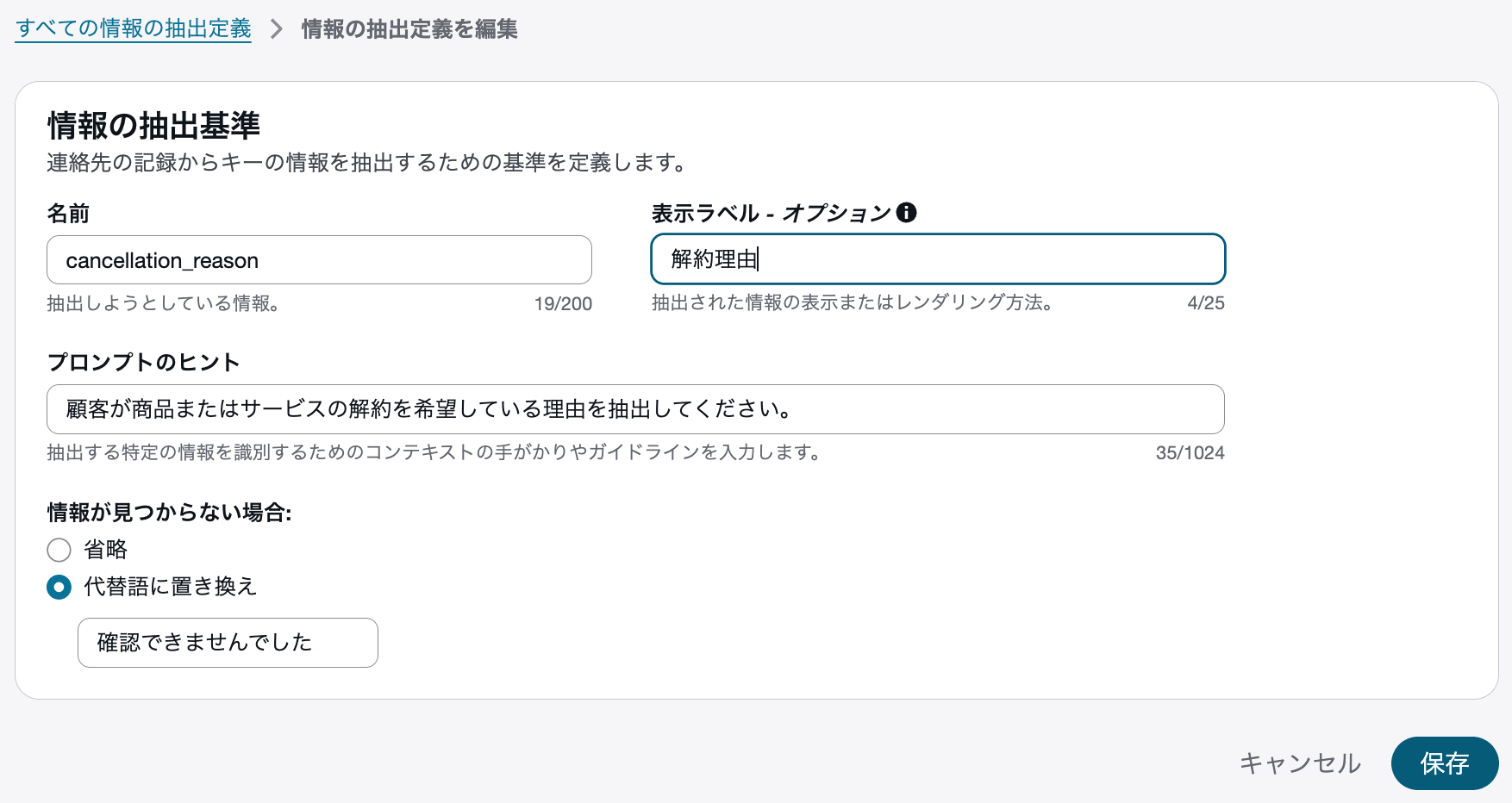Image resolution: width=1512 pixels, height=803 pixels.
Task: Select the 省略 radio button
Action: 59,550
